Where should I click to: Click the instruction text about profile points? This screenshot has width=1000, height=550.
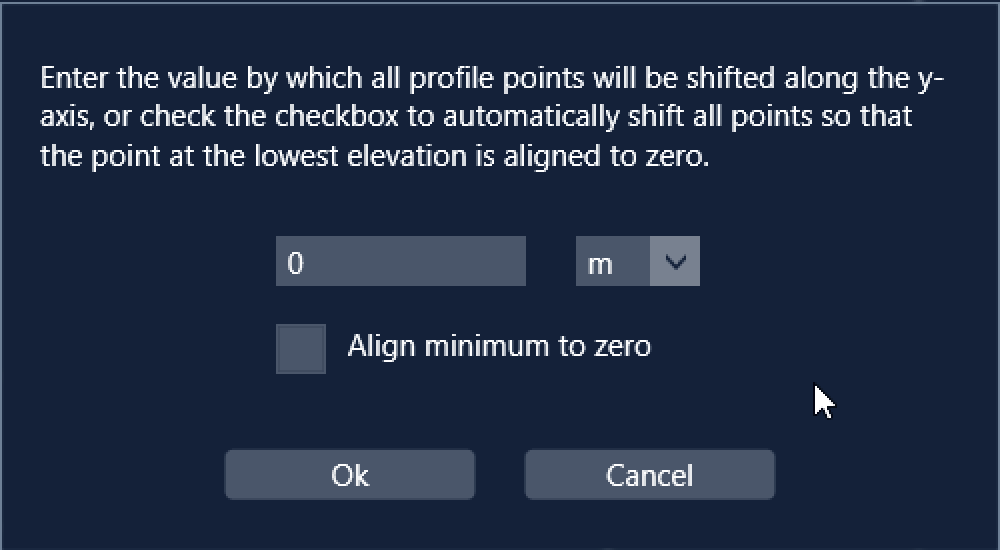tap(491, 117)
